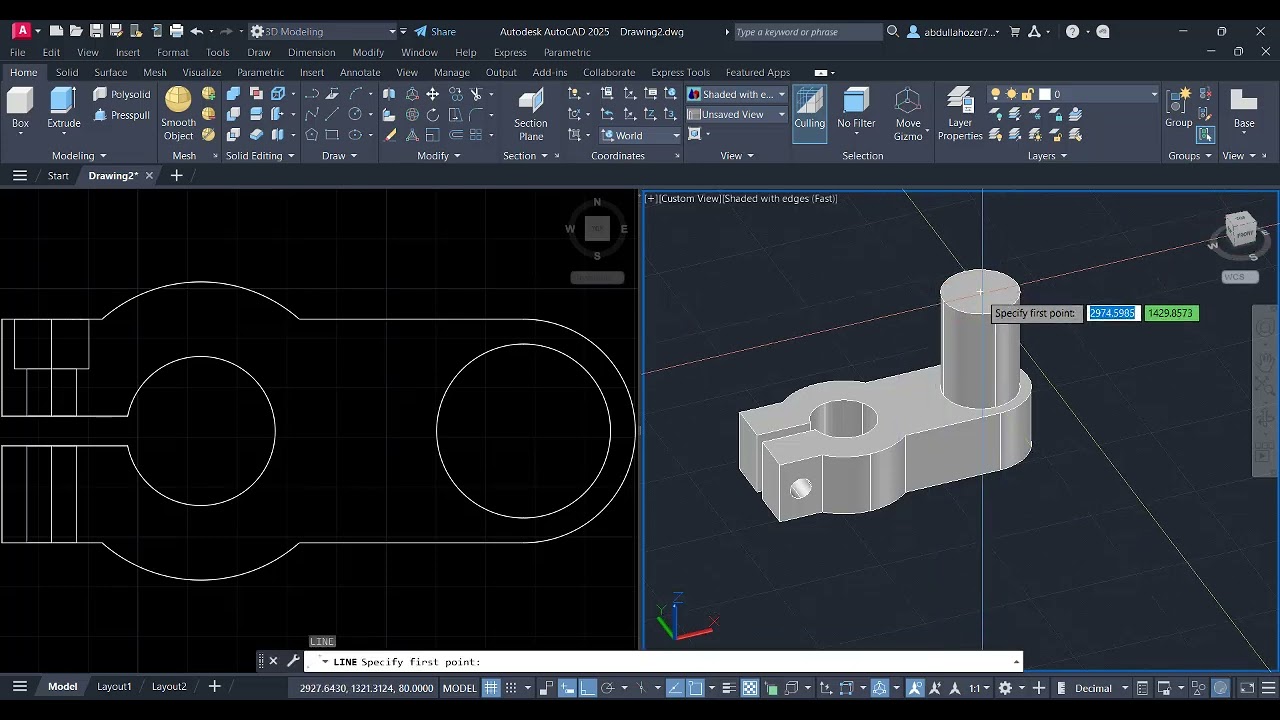Toggle MODEL space button in status bar
The height and width of the screenshot is (720, 1280).
pyautogui.click(x=459, y=688)
